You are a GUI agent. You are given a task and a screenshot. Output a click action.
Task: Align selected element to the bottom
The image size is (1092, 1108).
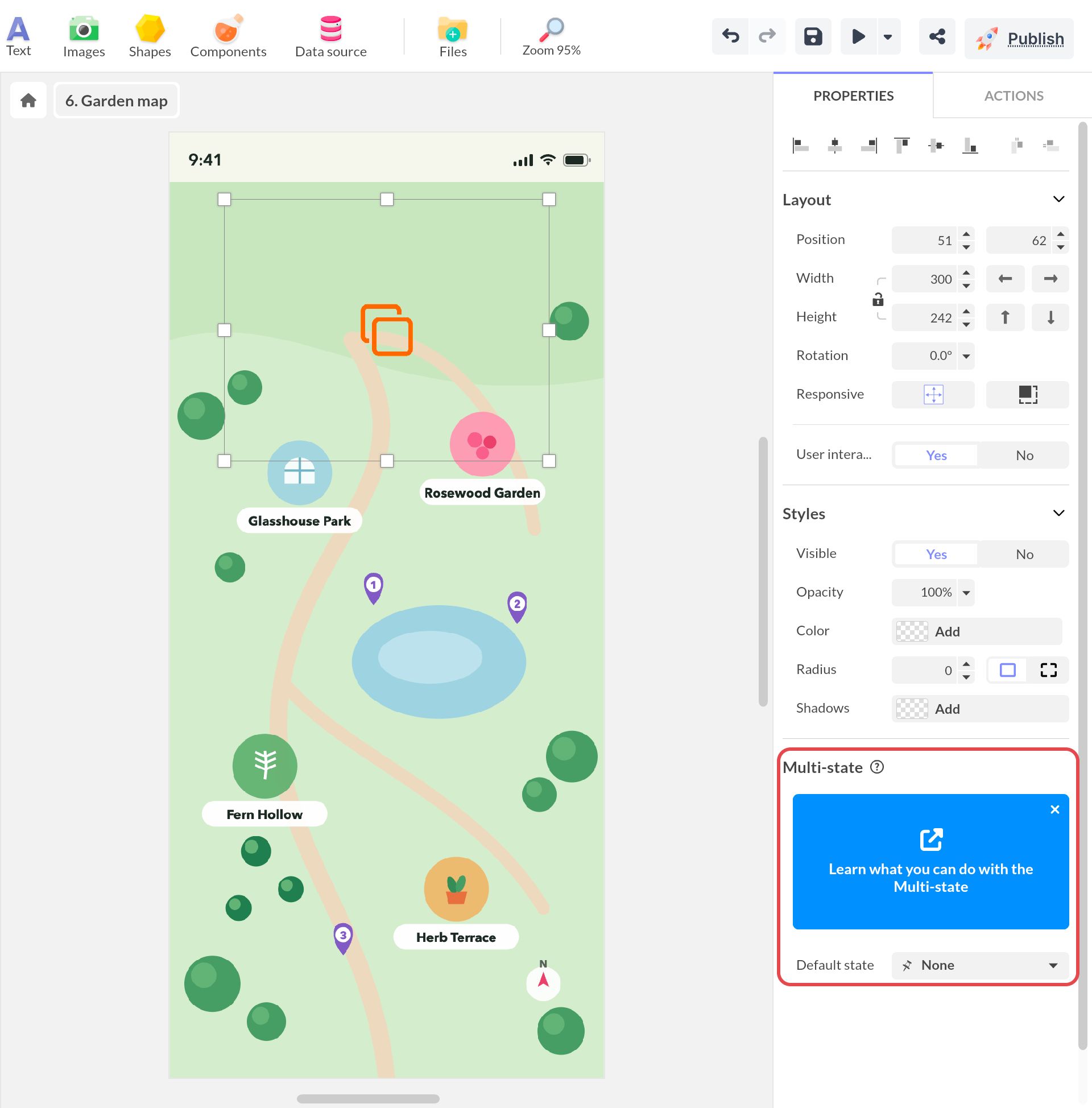970,146
